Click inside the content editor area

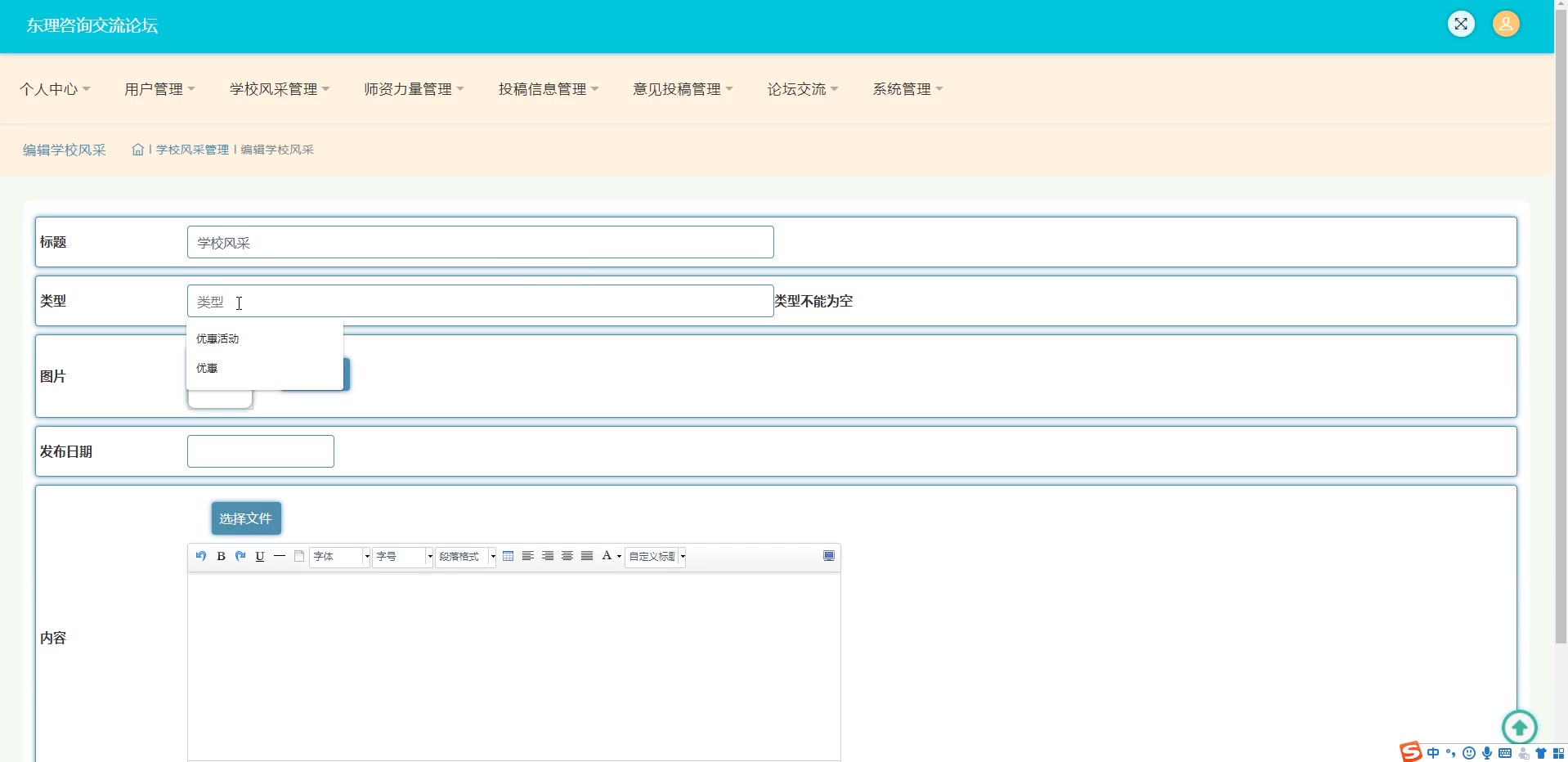click(x=513, y=666)
